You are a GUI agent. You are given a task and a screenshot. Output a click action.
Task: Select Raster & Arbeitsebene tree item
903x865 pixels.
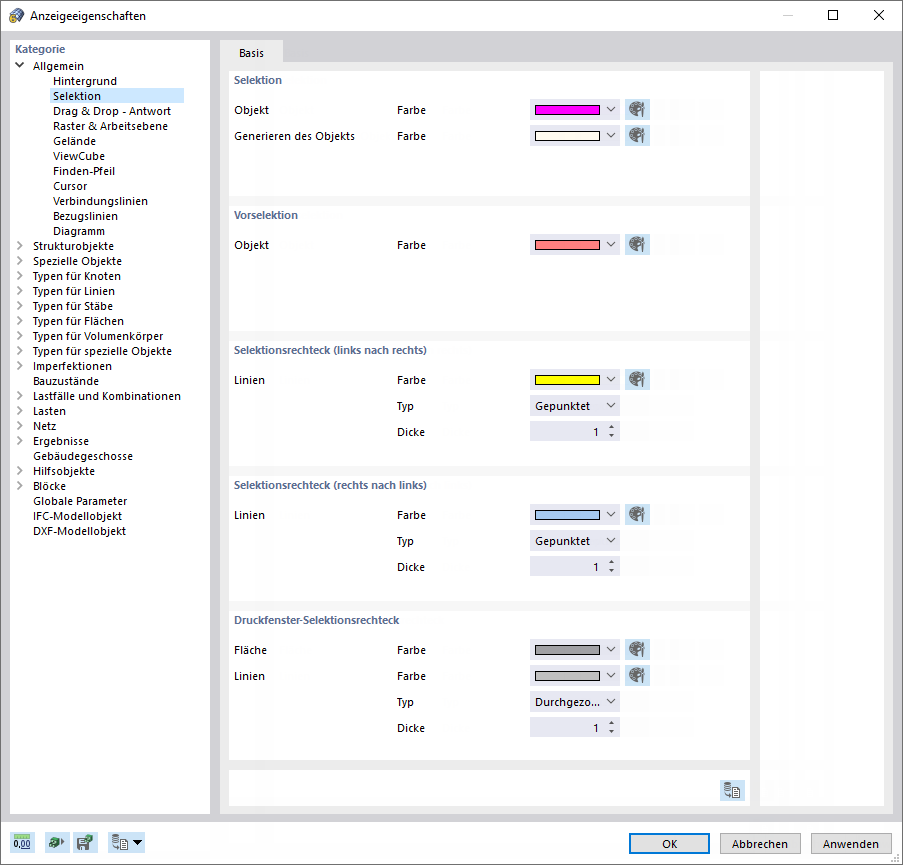(x=110, y=126)
